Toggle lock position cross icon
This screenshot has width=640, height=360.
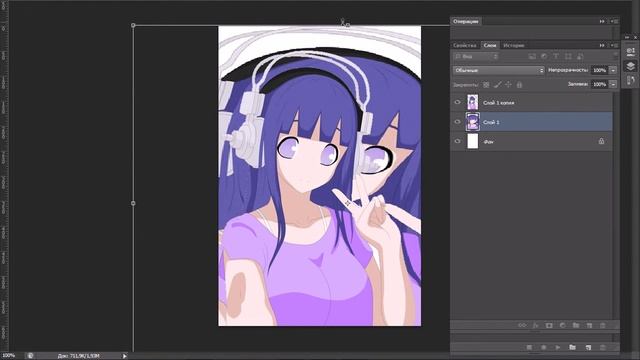coord(508,84)
